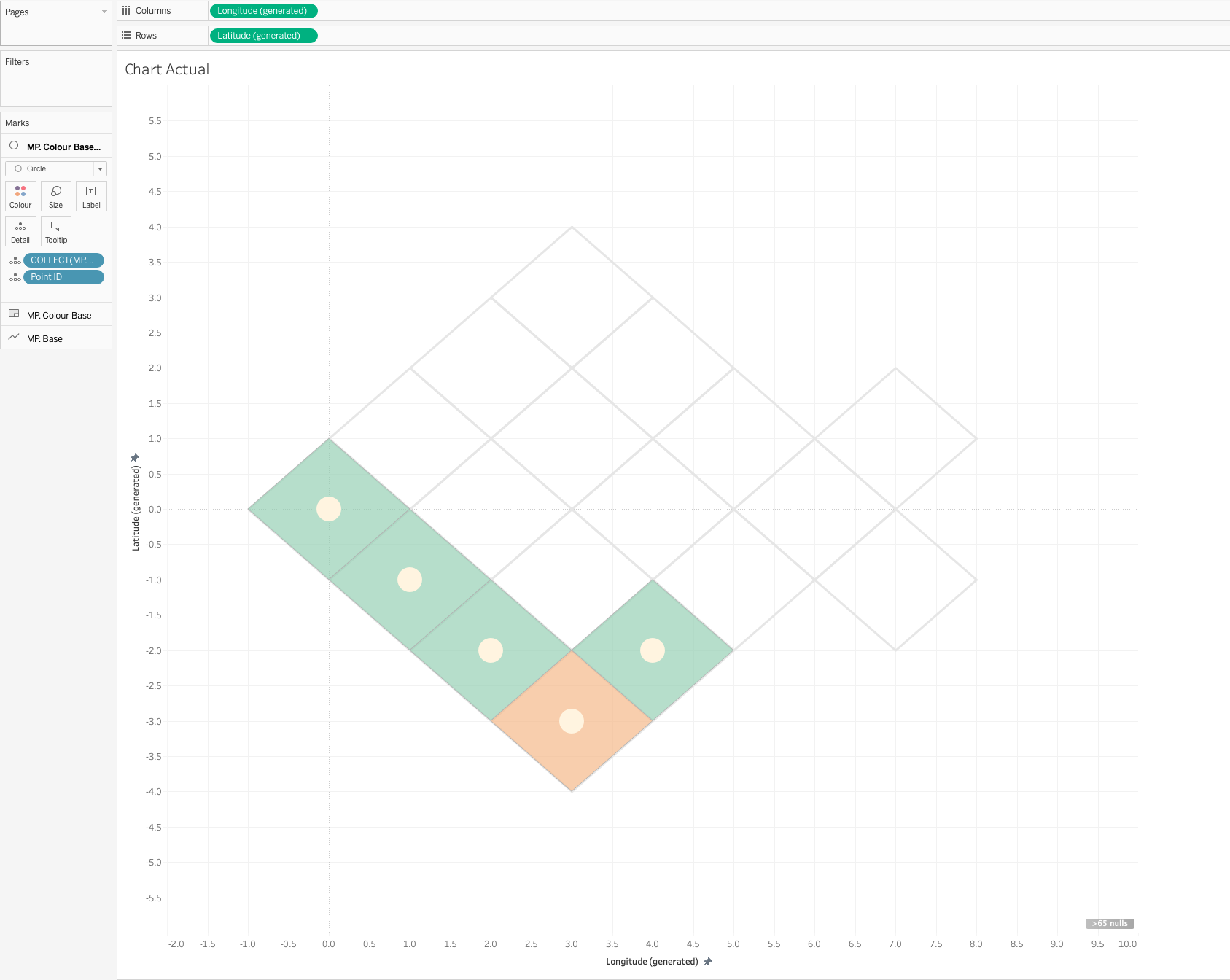Click the Point ID pill in Marks

point(63,277)
